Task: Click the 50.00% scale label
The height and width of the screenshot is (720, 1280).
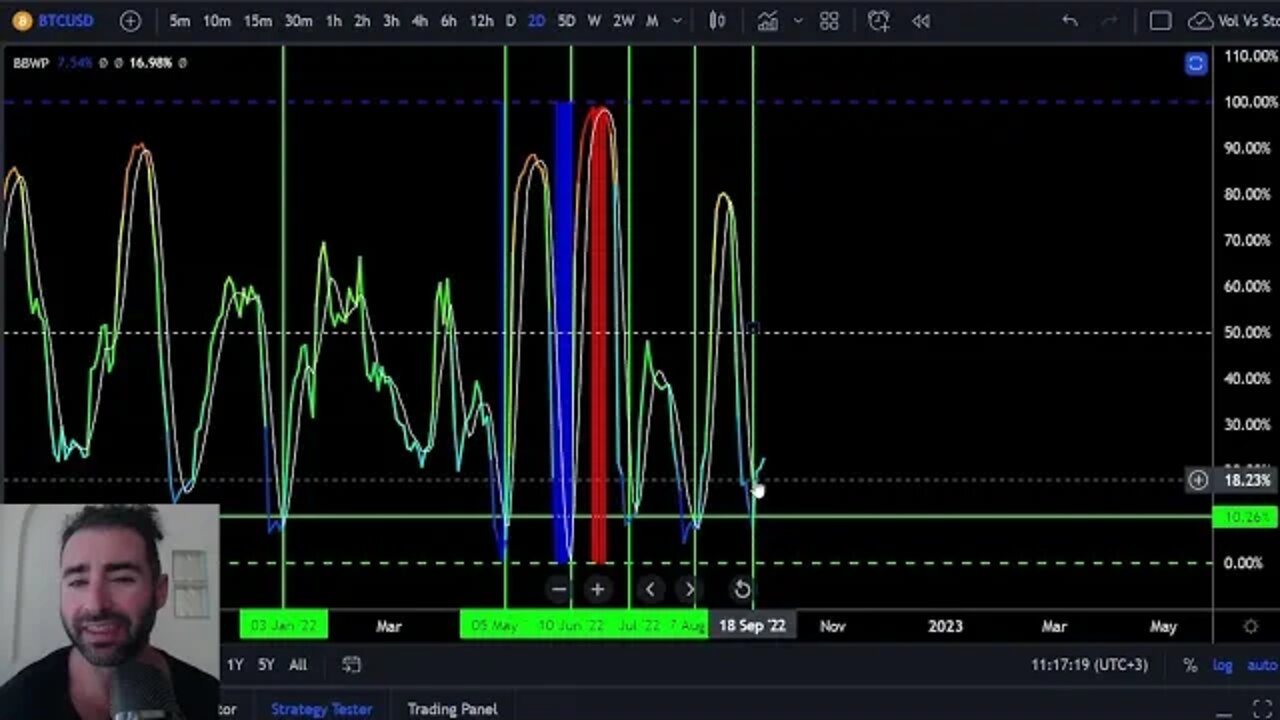Action: [1250, 332]
